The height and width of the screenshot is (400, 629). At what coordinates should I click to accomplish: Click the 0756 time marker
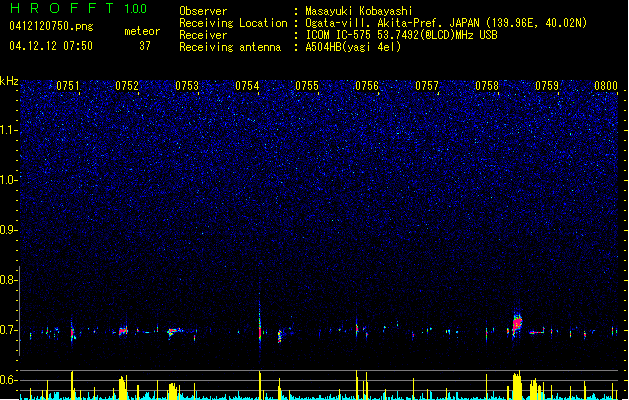[x=367, y=86]
